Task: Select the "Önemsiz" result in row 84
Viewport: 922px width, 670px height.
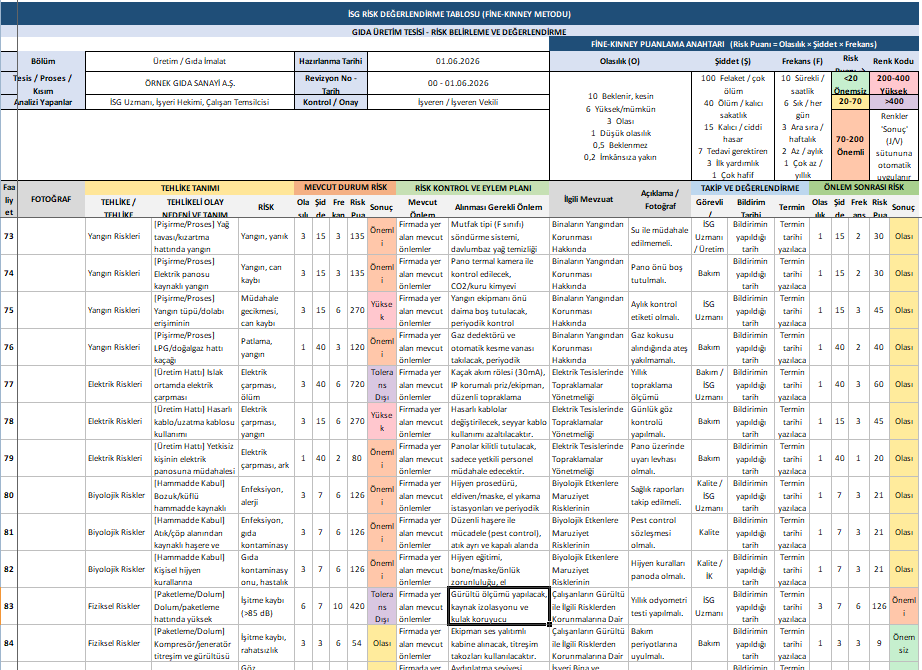Action: coord(904,643)
